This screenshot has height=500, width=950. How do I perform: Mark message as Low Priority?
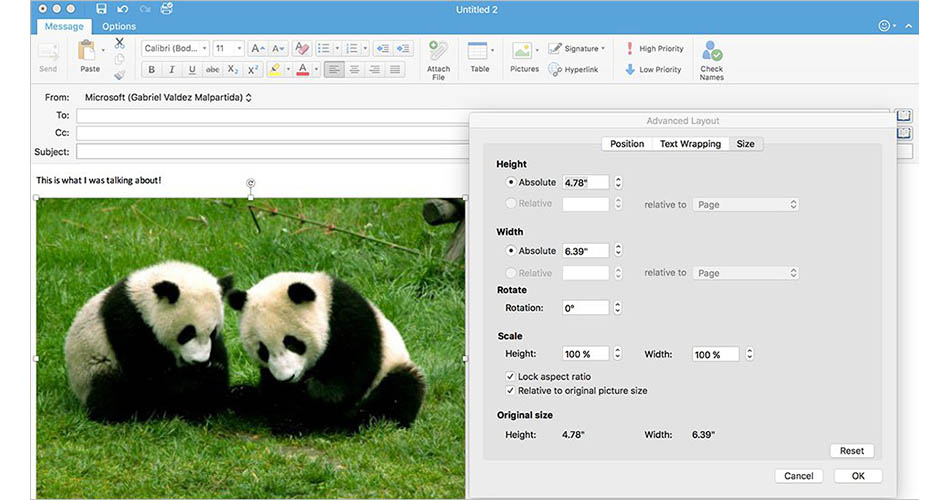[x=653, y=70]
